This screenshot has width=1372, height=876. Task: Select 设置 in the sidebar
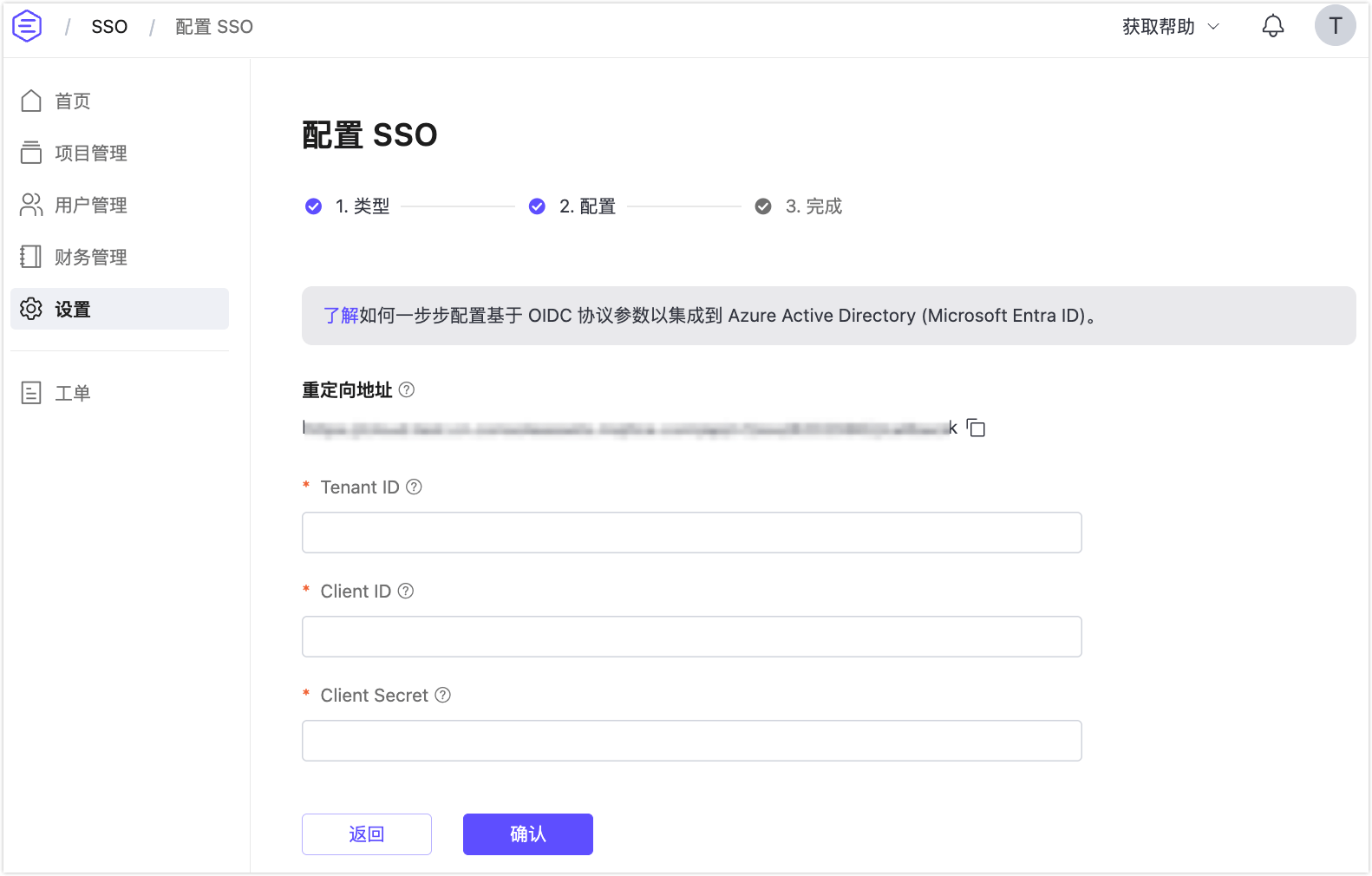[120, 309]
